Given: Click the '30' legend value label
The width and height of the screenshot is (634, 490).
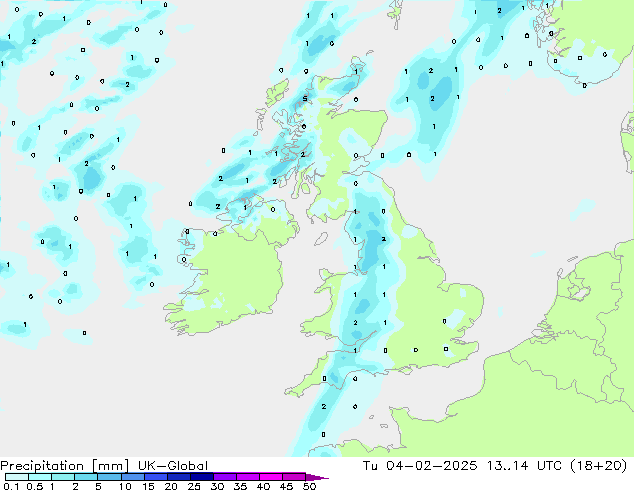Looking at the screenshot, I should pyautogui.click(x=217, y=486).
